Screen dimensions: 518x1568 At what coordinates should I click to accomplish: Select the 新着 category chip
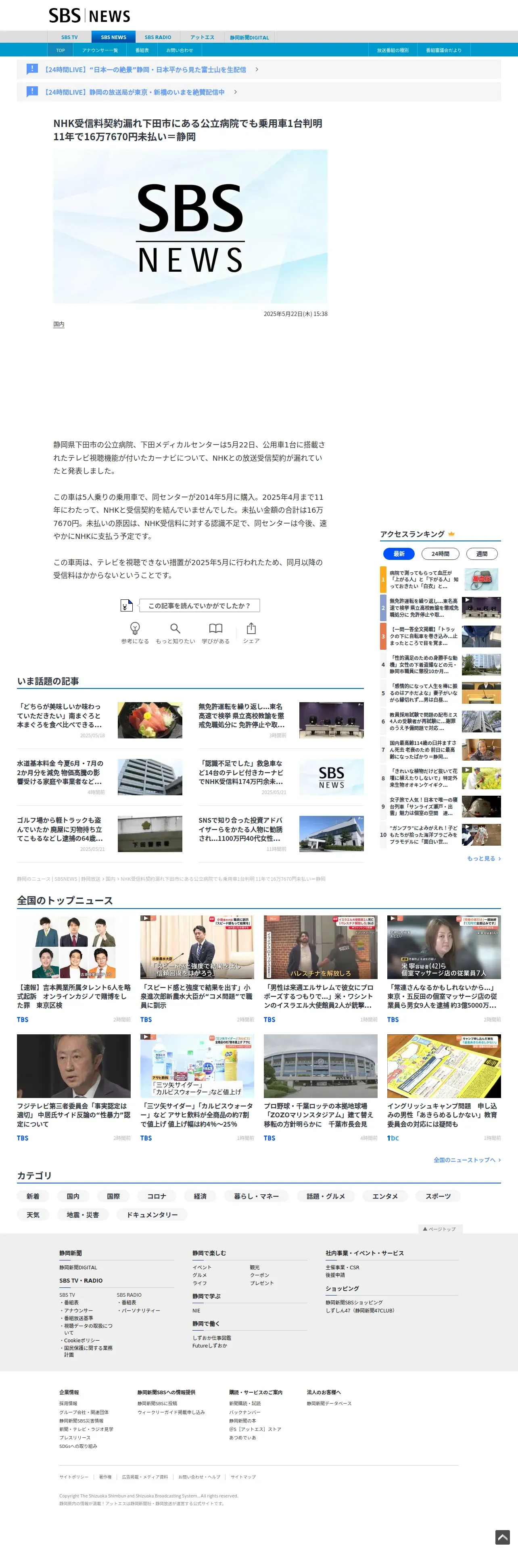point(33,1196)
